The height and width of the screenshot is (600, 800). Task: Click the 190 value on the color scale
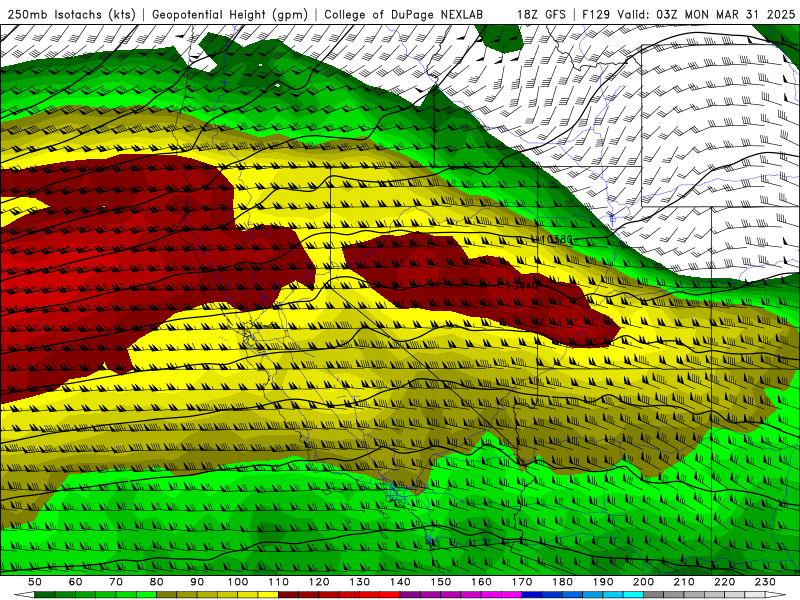click(603, 582)
